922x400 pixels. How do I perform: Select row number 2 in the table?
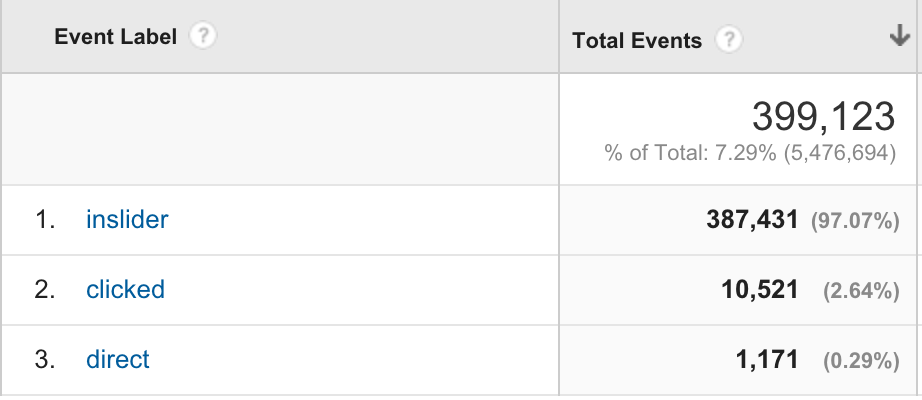click(45, 290)
